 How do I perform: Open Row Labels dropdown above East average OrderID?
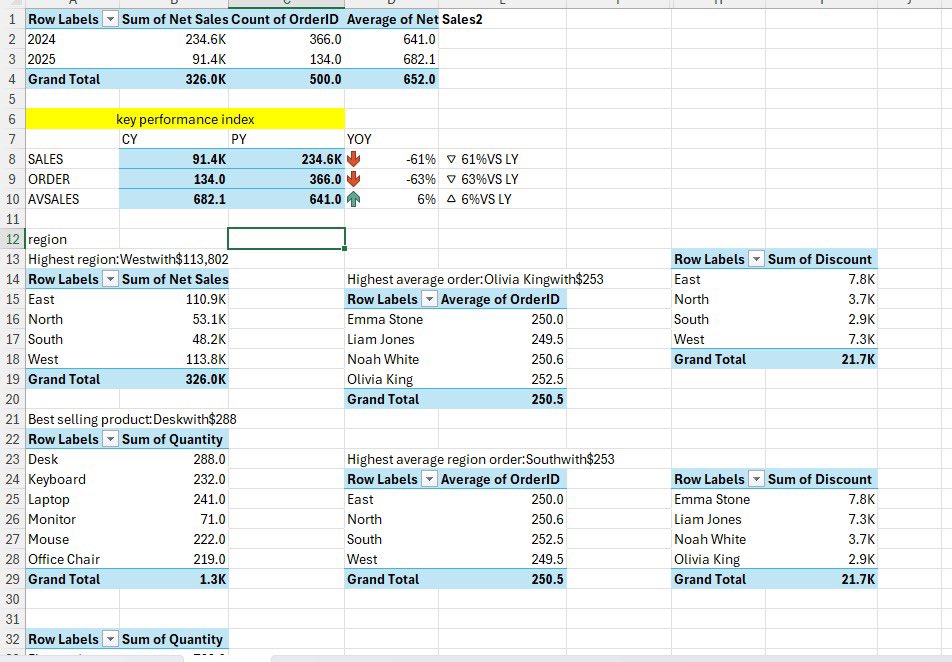point(429,479)
